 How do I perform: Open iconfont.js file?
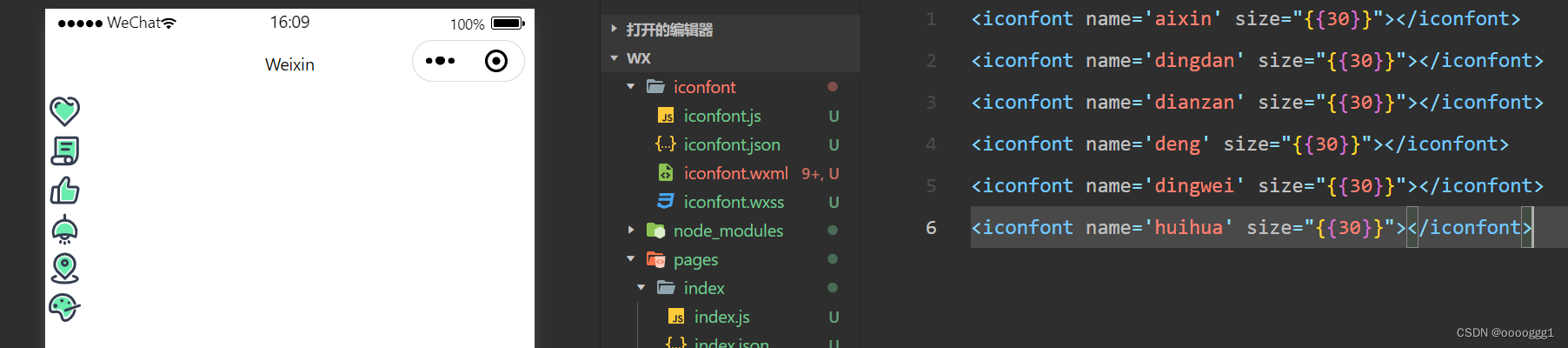tap(722, 116)
